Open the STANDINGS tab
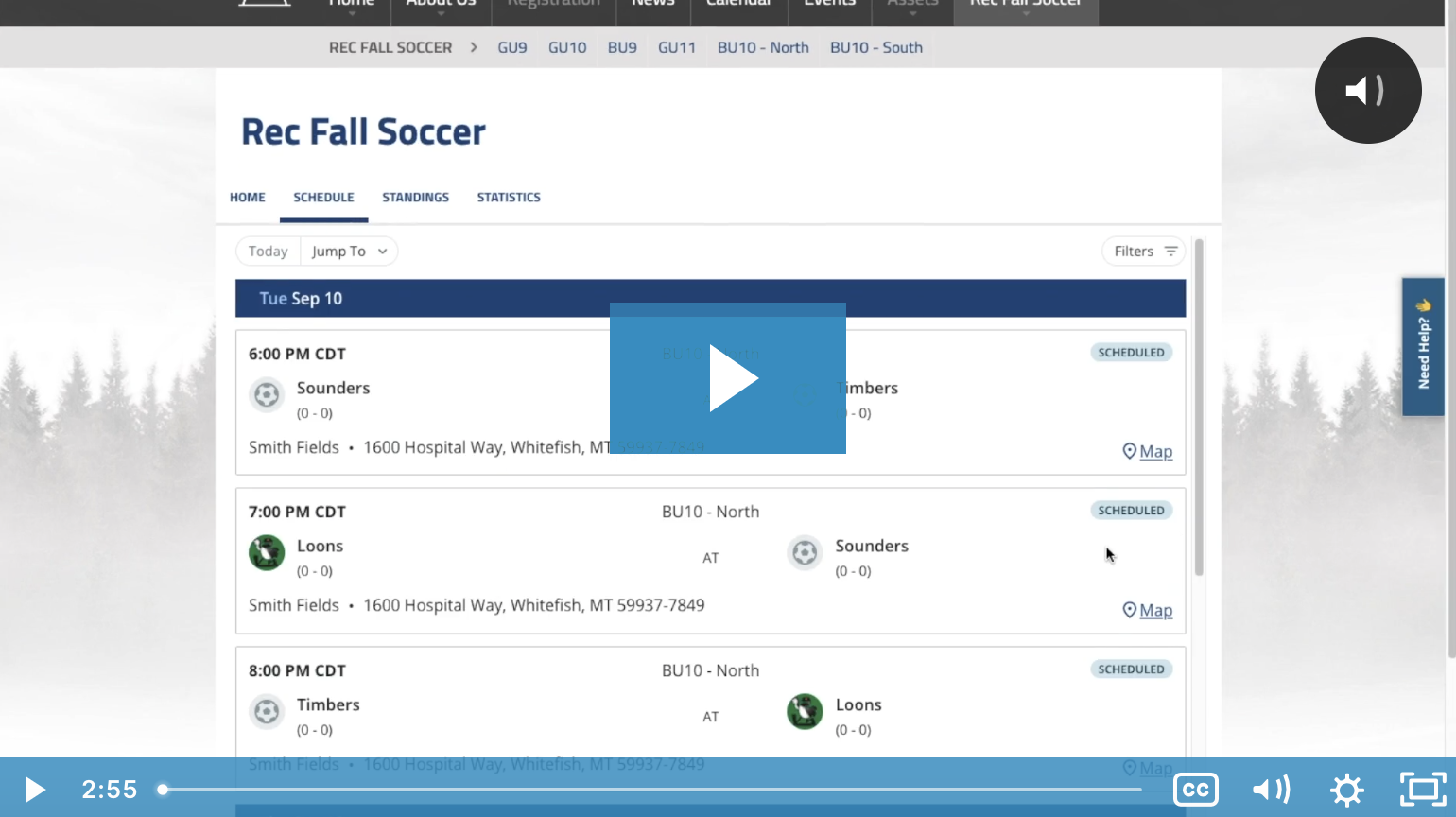 point(416,198)
